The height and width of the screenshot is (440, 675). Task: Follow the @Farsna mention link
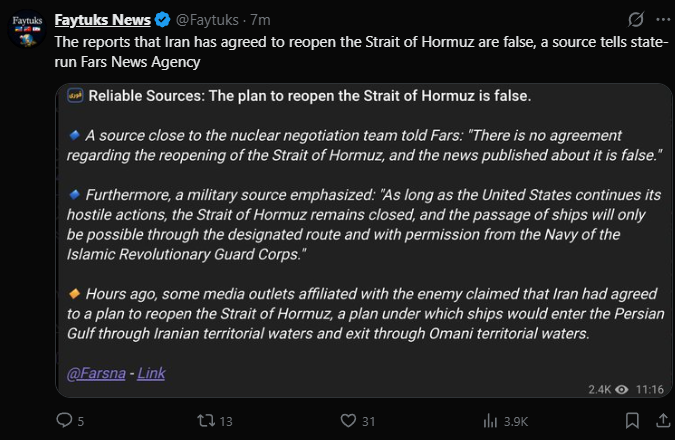coord(96,373)
